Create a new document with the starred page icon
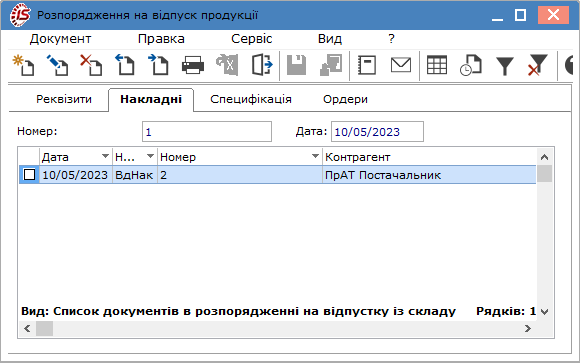Viewport: 580px width, 363px height. (24, 65)
